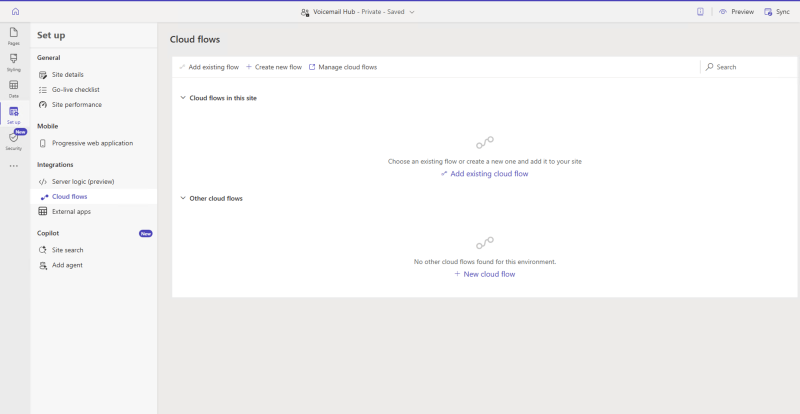Click the Home icon in top-left corner

[x=14, y=11]
